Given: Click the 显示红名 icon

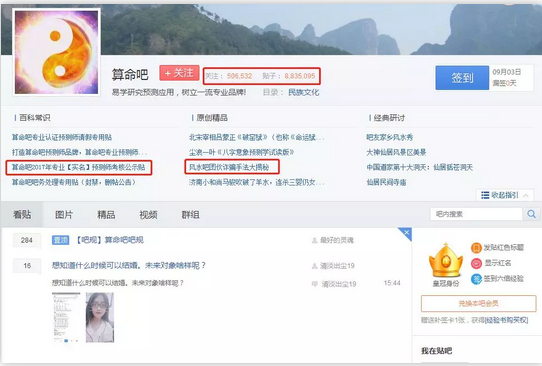Looking at the screenshot, I should [x=476, y=263].
